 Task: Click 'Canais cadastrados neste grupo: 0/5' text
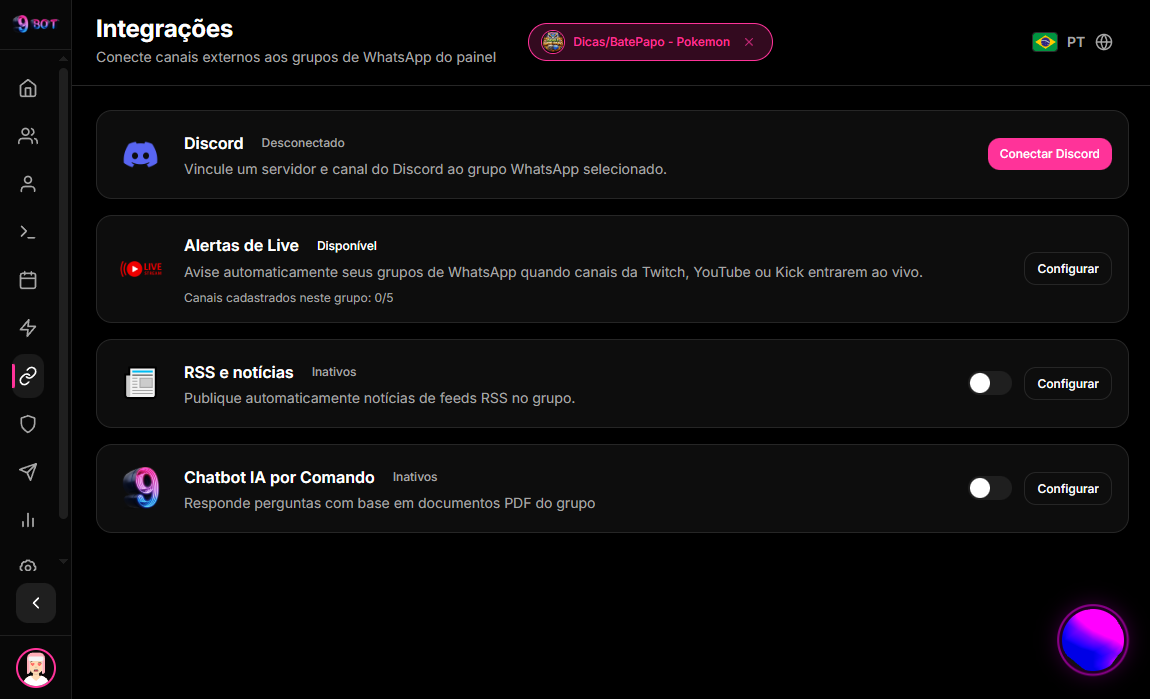tap(288, 298)
